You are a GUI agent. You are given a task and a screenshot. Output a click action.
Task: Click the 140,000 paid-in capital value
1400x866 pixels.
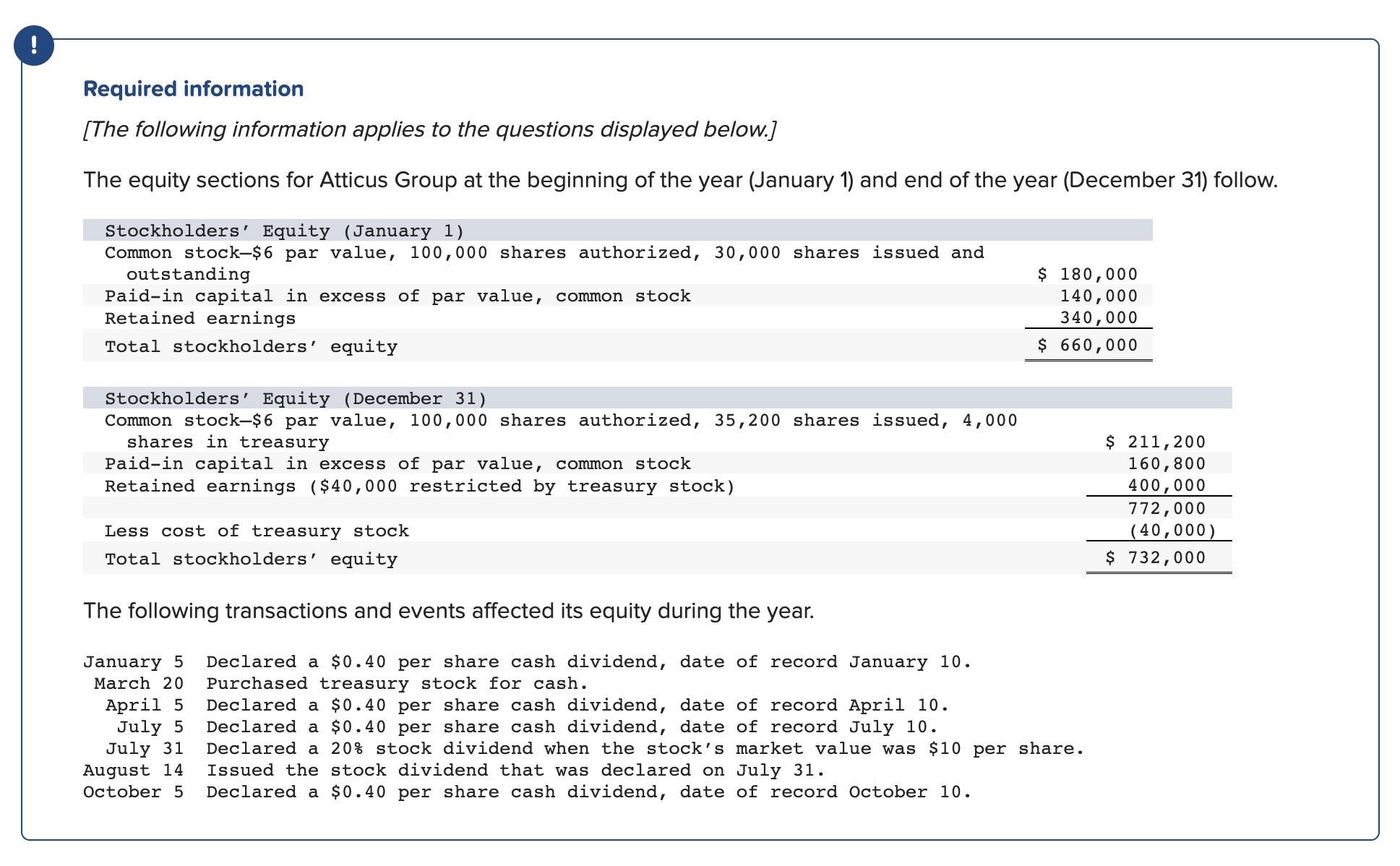coord(1098,296)
